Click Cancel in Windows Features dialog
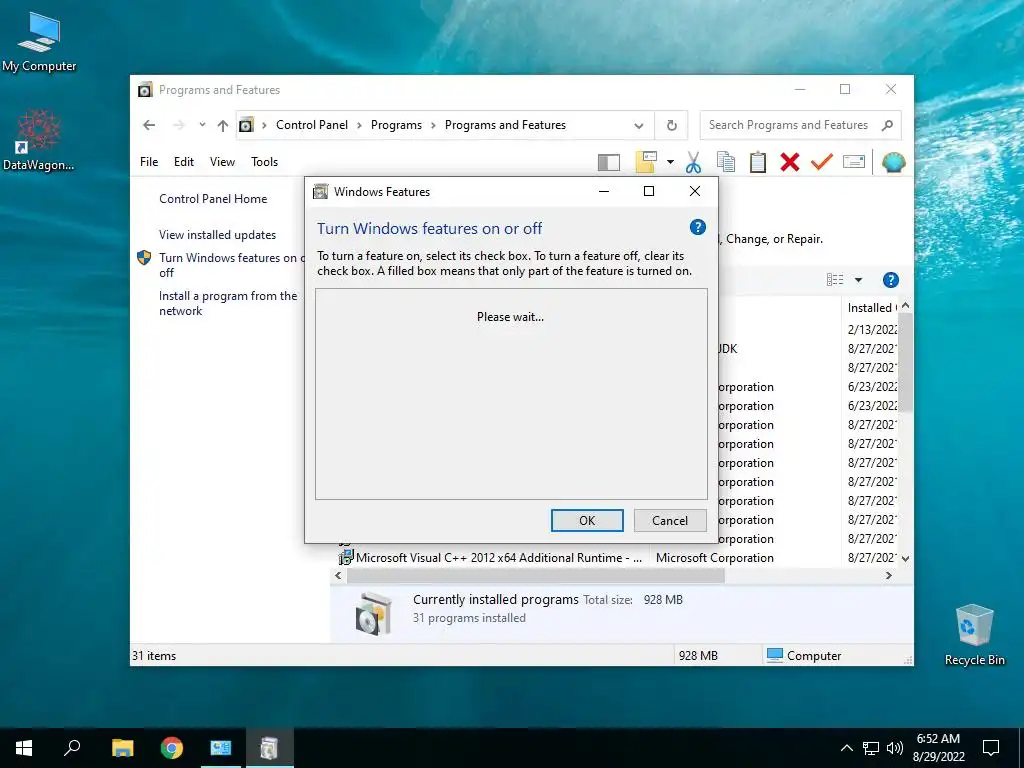 (670, 520)
